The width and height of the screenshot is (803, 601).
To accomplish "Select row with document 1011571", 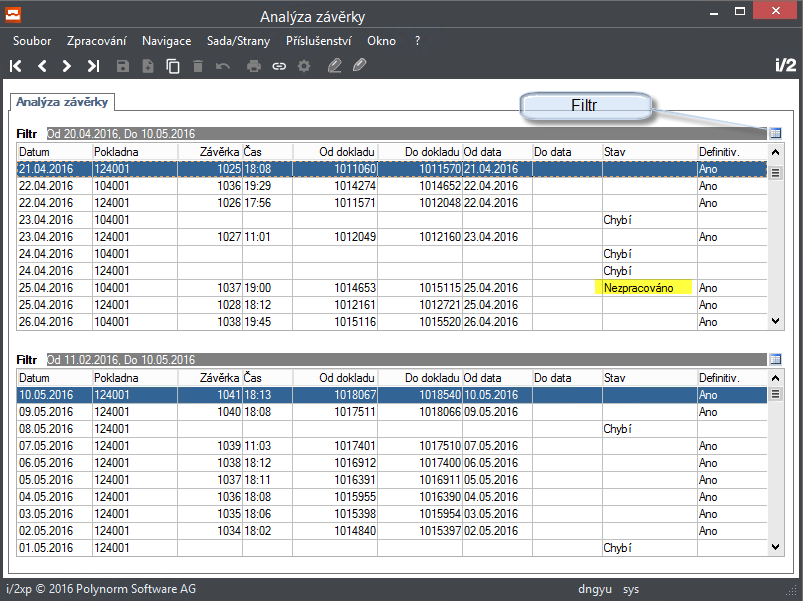I will point(392,203).
